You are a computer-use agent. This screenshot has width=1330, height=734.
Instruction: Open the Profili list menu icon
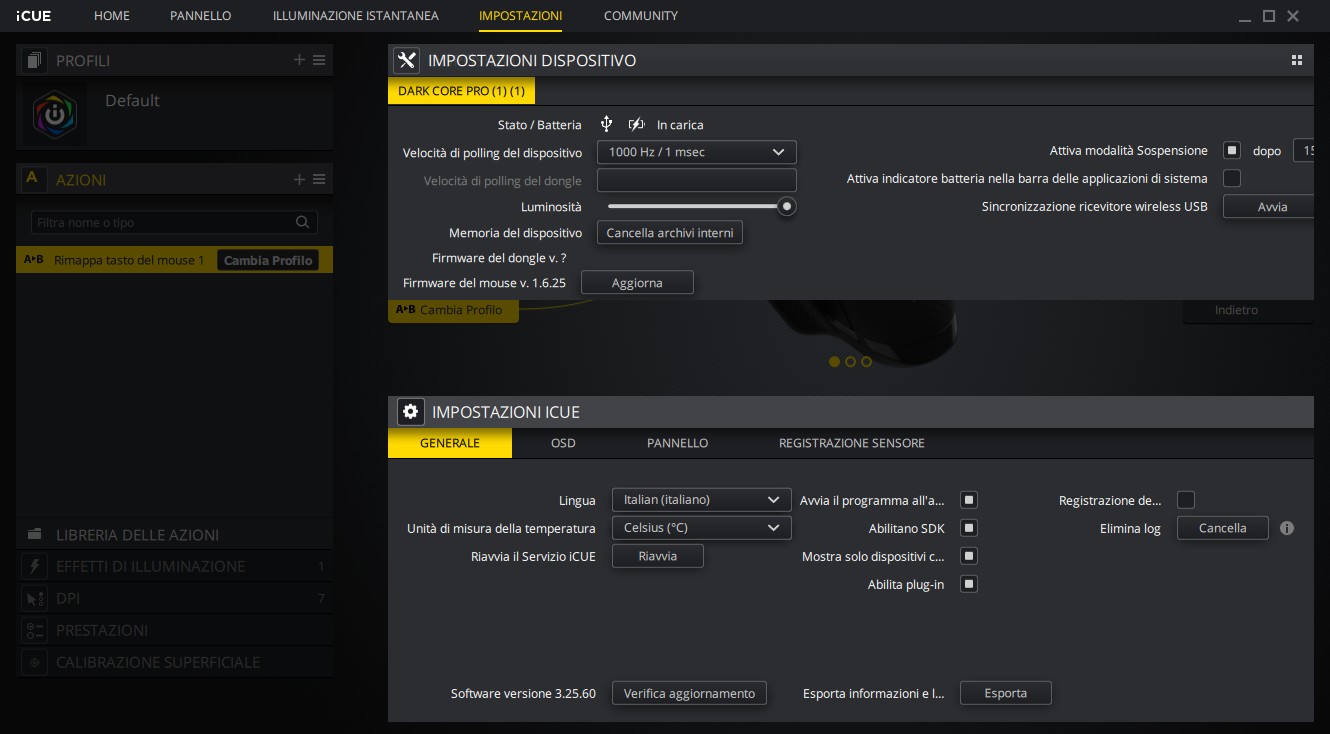(319, 60)
